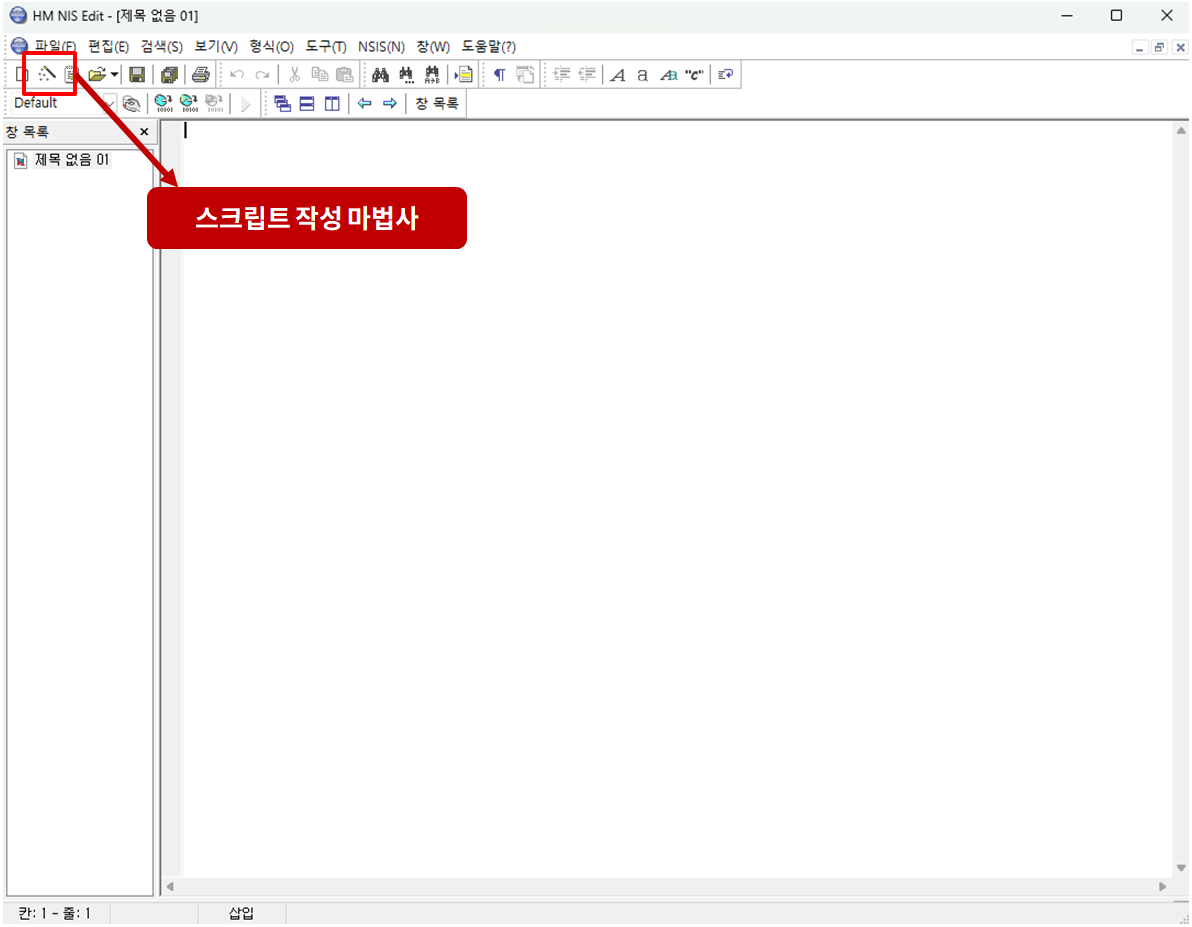Click the horizontal scrollbar left arrow
This screenshot has width=1192, height=927.
click(x=170, y=886)
